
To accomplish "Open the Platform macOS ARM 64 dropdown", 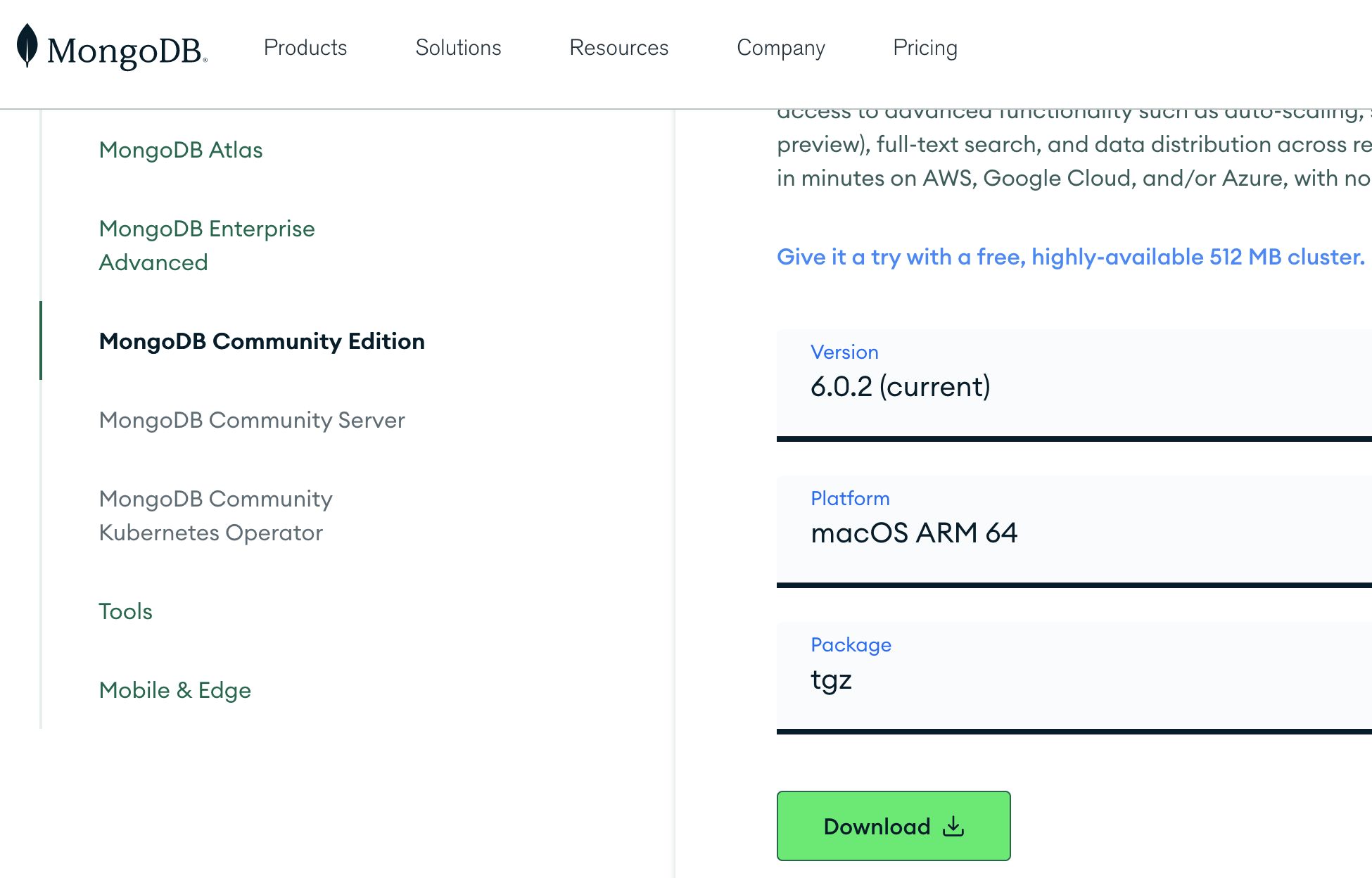I will pyautogui.click(x=1074, y=530).
